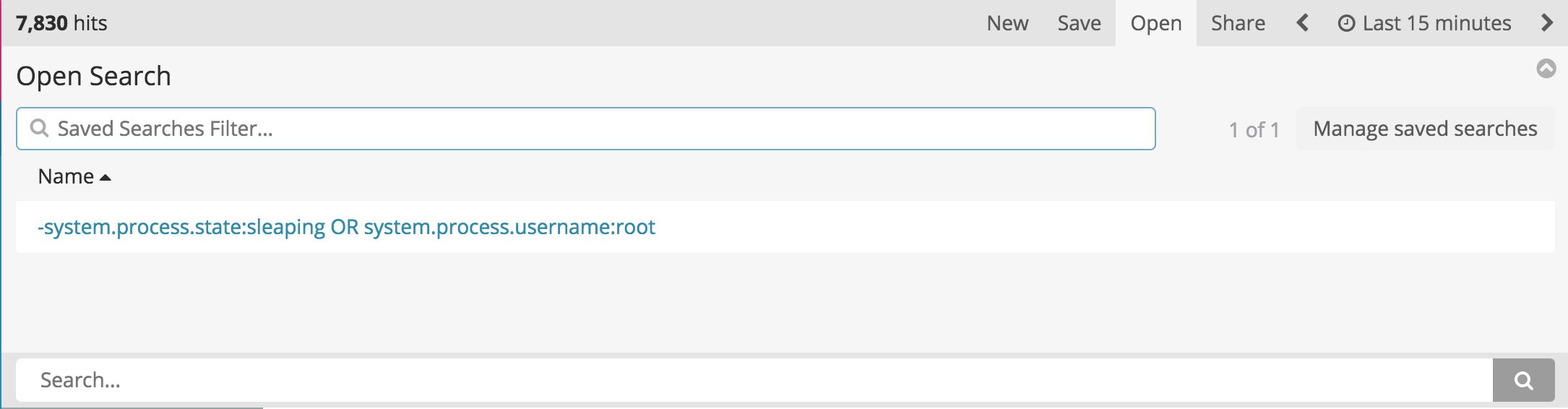Toggle sort arrow next to Name
Image resolution: width=1568 pixels, height=409 pixels.
pyautogui.click(x=105, y=177)
